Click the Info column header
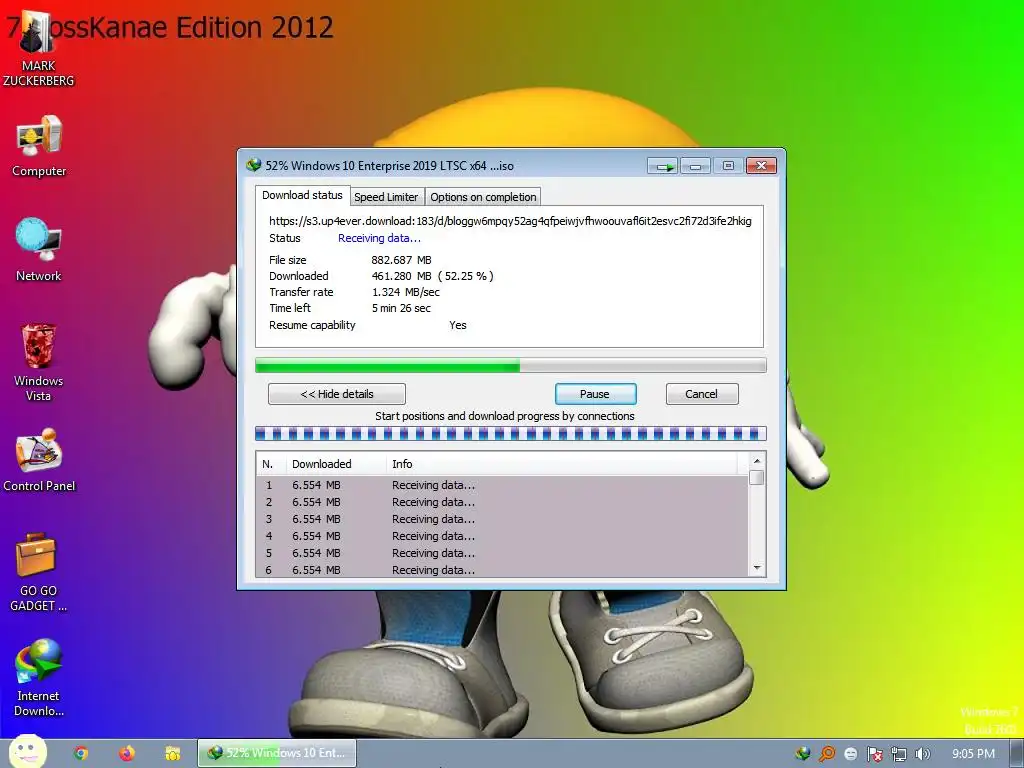The image size is (1024, 768). (x=562, y=464)
